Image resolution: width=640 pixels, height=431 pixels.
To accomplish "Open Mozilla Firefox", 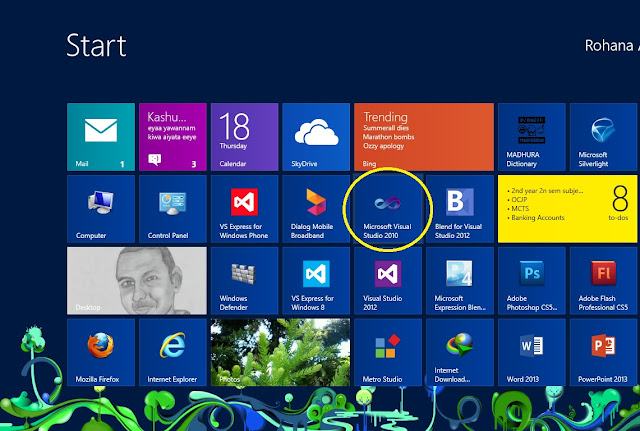I will [x=101, y=353].
